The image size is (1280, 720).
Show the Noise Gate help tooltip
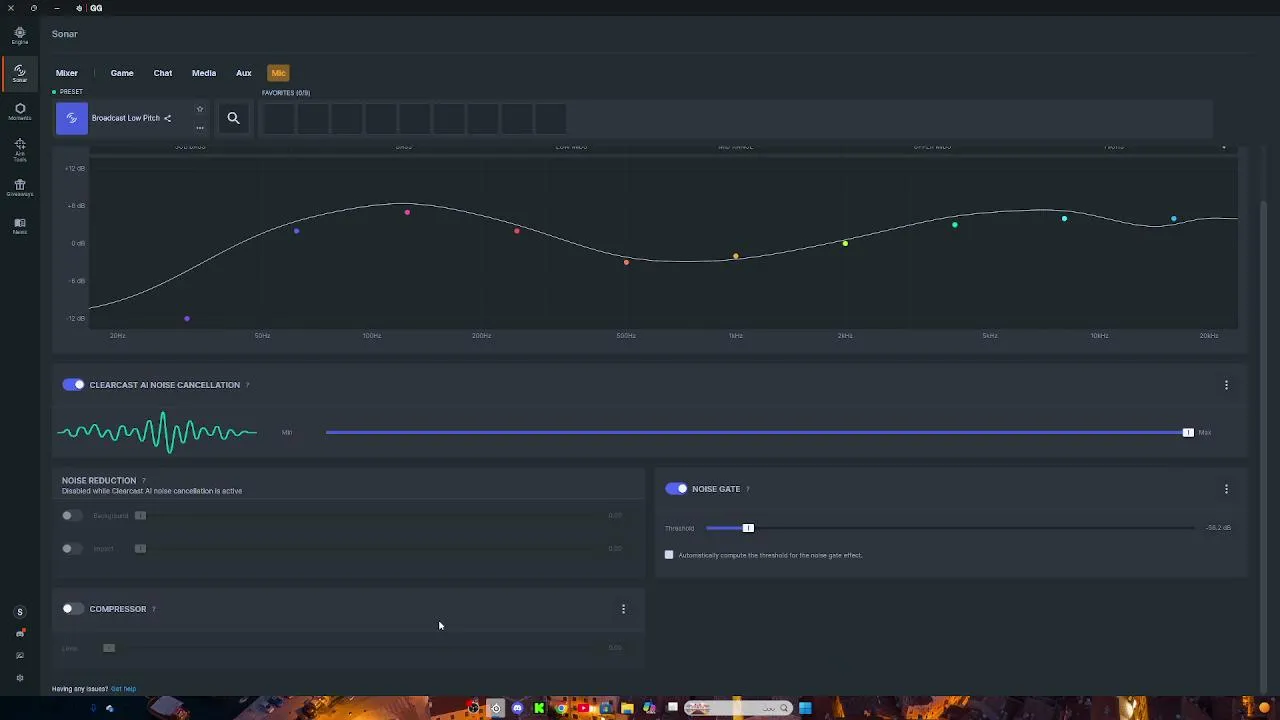(x=747, y=489)
